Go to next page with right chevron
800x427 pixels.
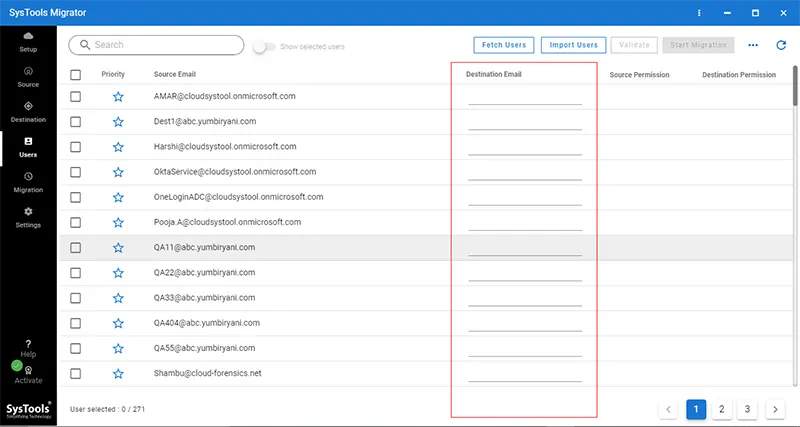pyautogui.click(x=775, y=409)
